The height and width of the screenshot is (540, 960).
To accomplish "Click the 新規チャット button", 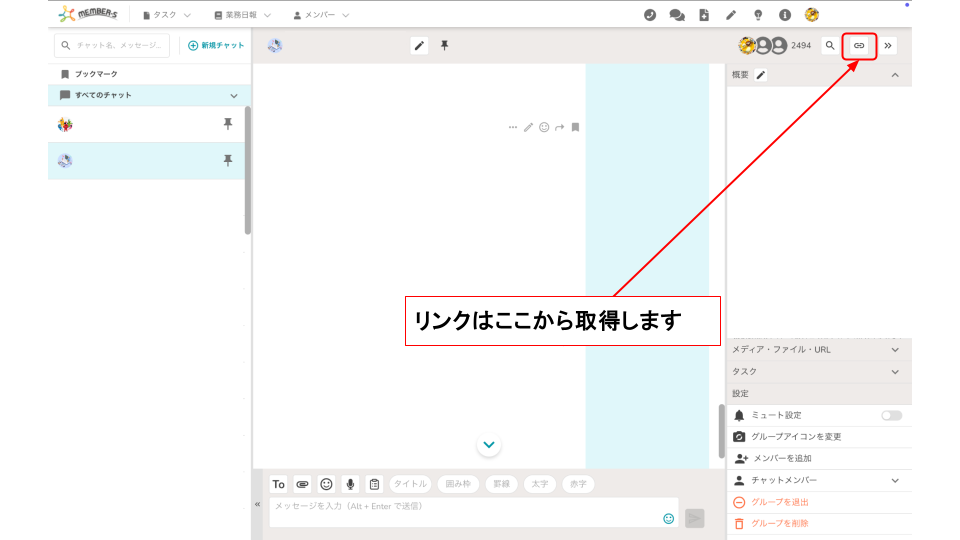I will coord(216,46).
